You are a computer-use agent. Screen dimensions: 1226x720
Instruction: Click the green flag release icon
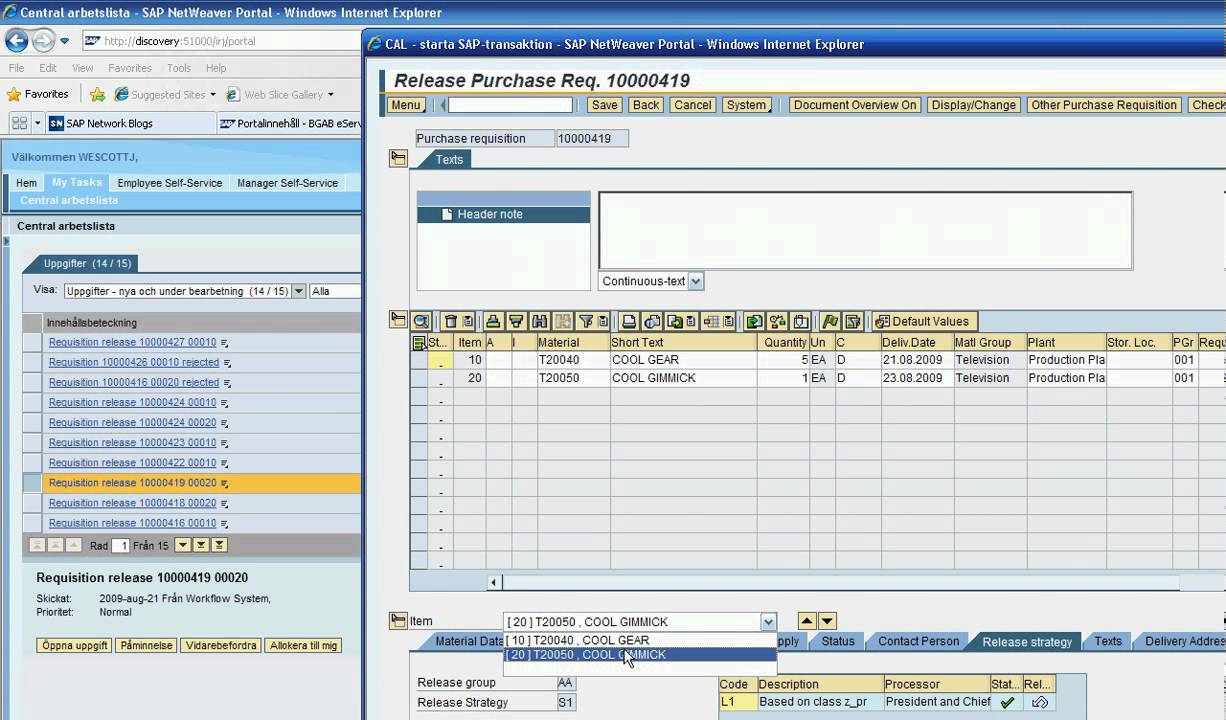829,321
